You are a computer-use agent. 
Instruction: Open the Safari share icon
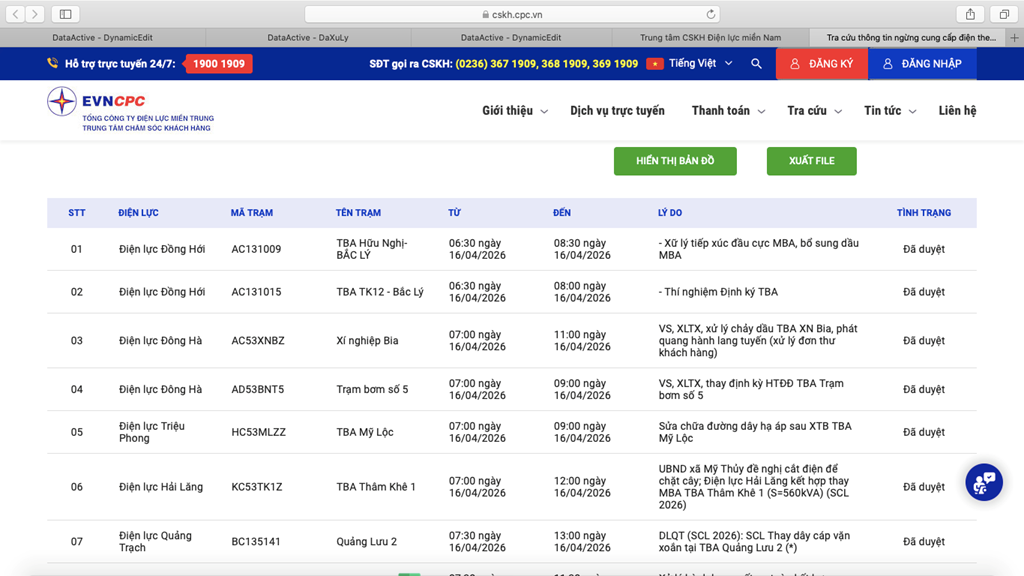coord(970,14)
